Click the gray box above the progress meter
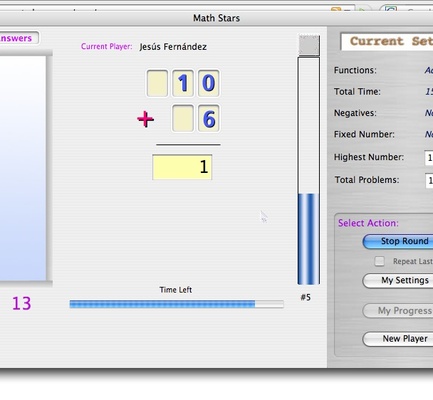This screenshot has height=400, width=433. click(309, 44)
